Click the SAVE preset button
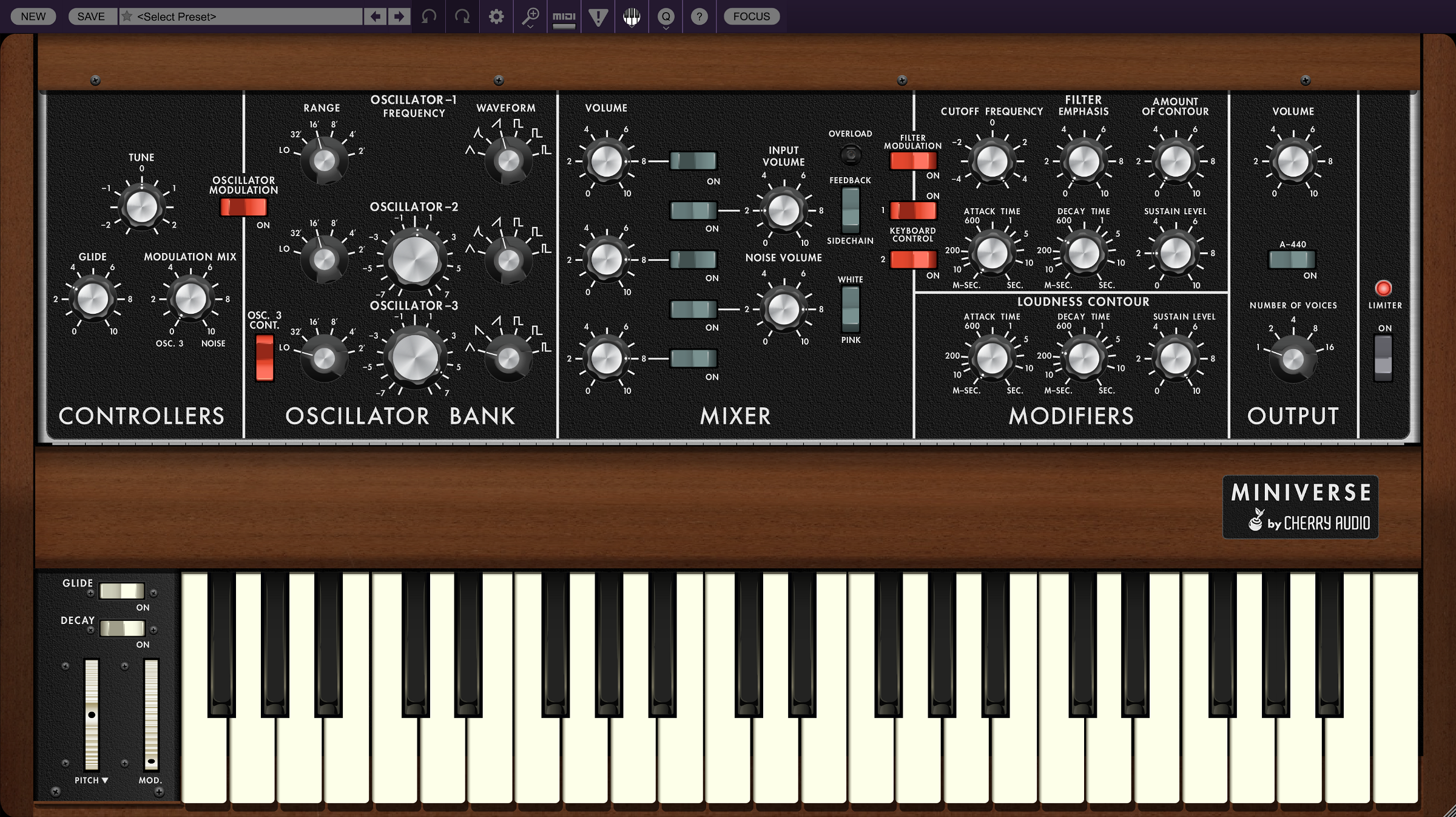 [91, 16]
